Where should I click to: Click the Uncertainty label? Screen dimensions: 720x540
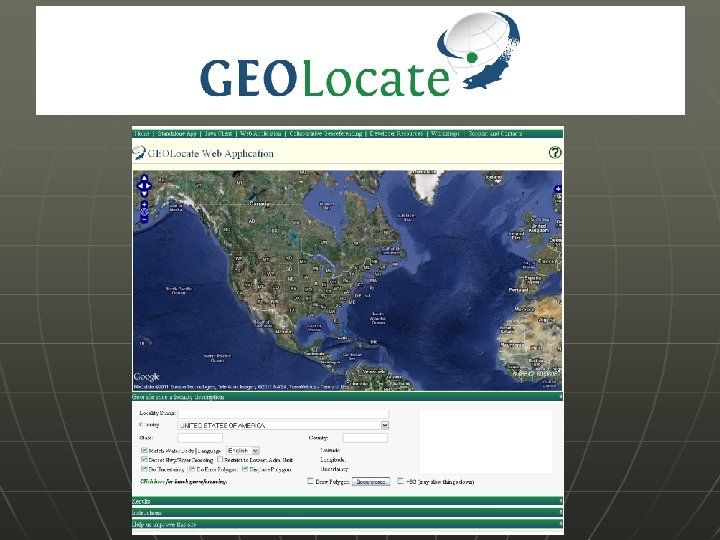coord(334,469)
